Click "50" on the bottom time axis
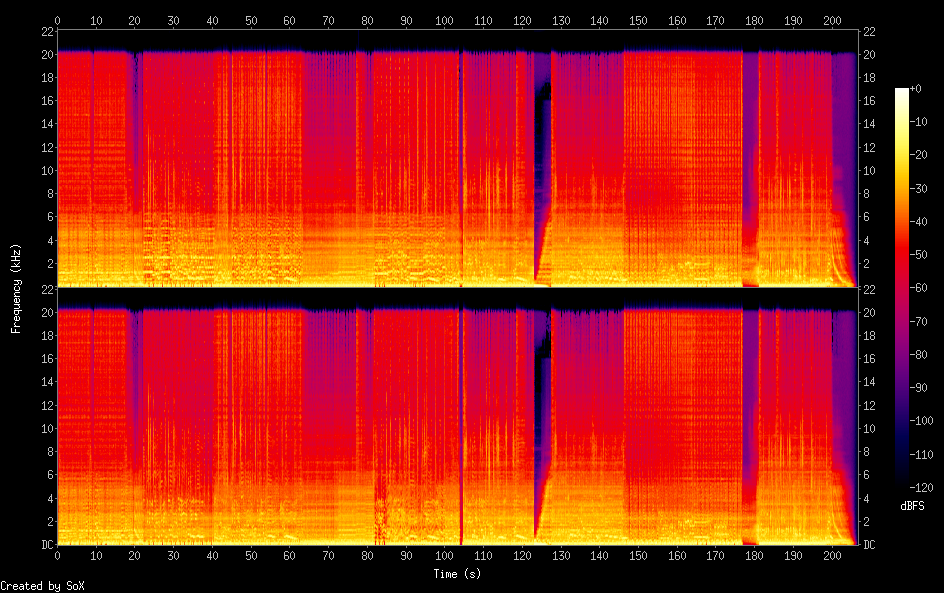Screen dimensions: 944x593 [x=251, y=556]
